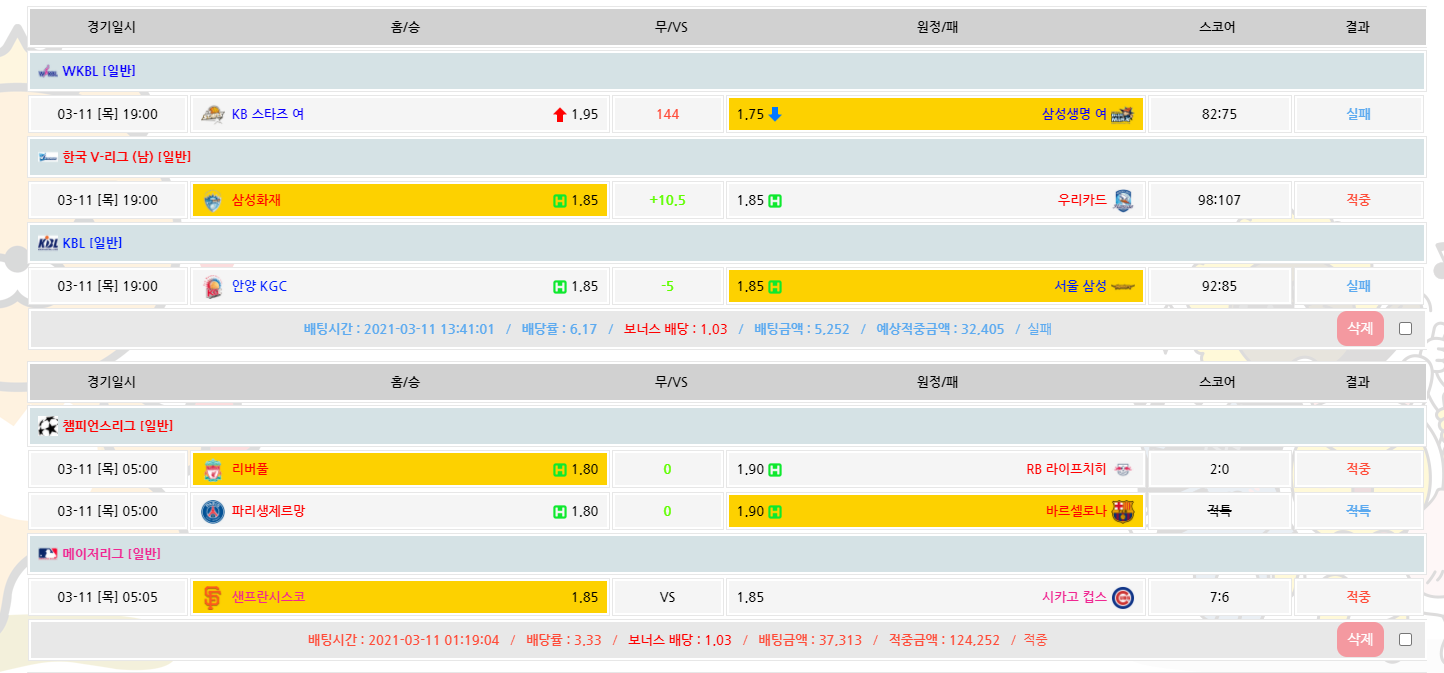Click the 우리카드 team emblem

(1123, 201)
